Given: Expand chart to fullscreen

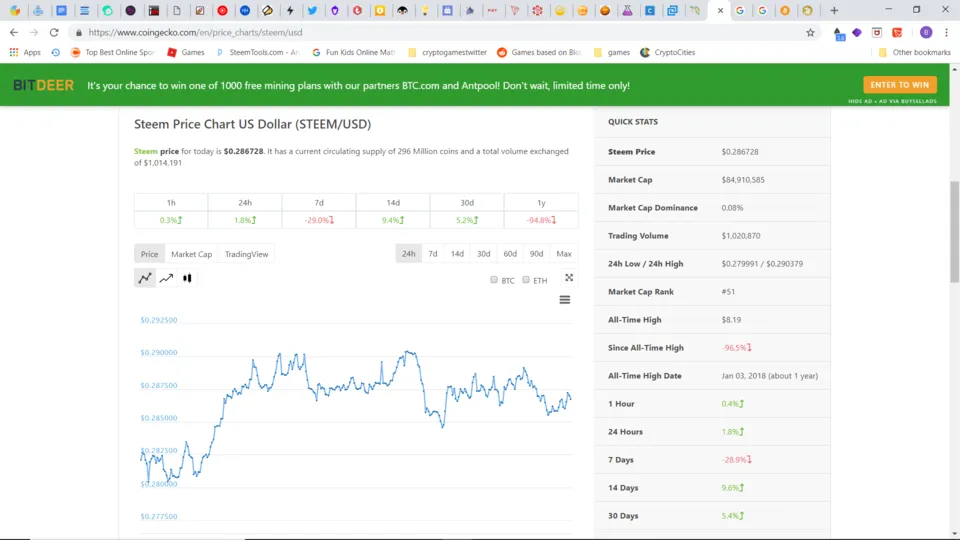Looking at the screenshot, I should [x=569, y=278].
